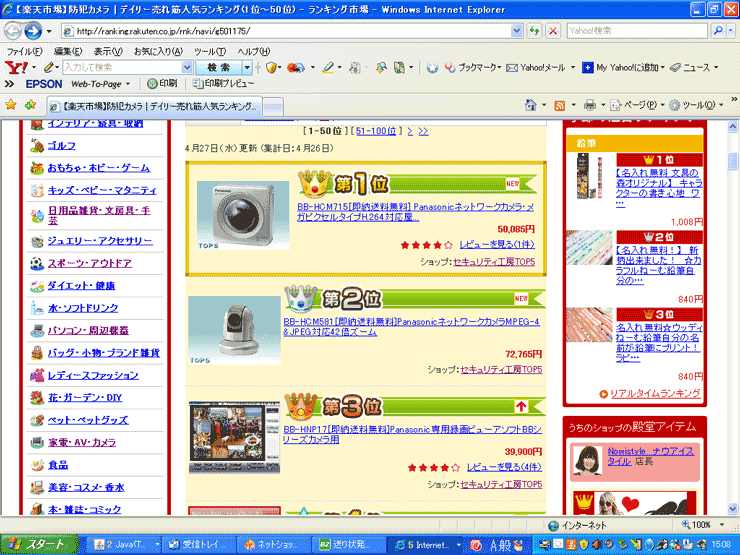Open the BB-HCM581 Panasonic camera product link
The image size is (740, 555).
pos(411,327)
